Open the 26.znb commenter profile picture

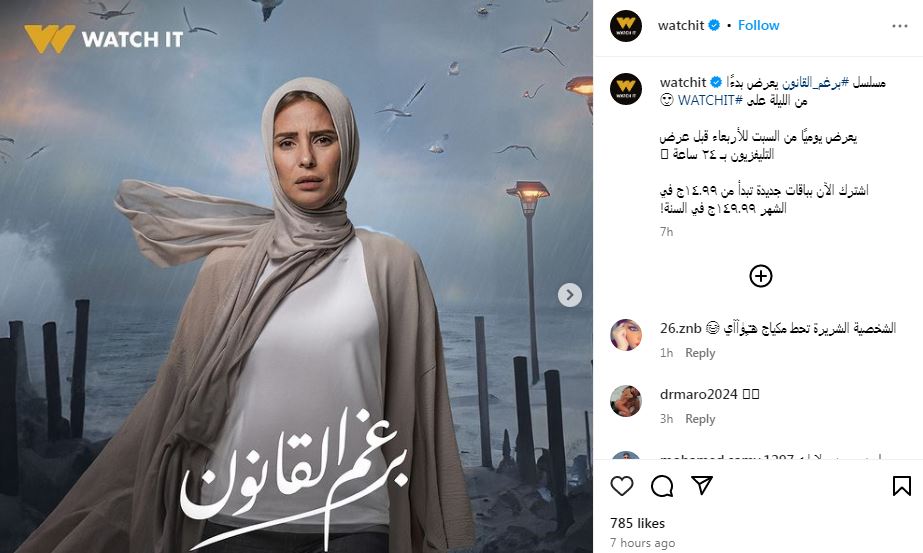coord(626,335)
